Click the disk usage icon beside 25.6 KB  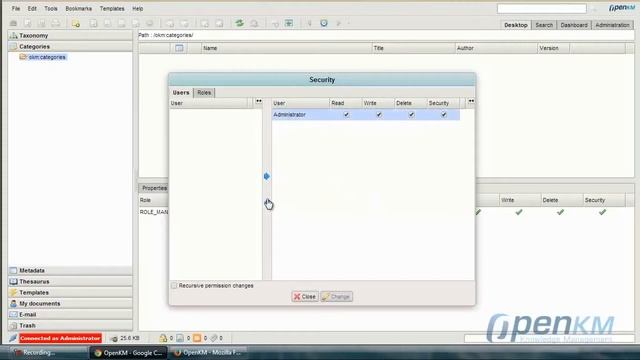coord(114,338)
